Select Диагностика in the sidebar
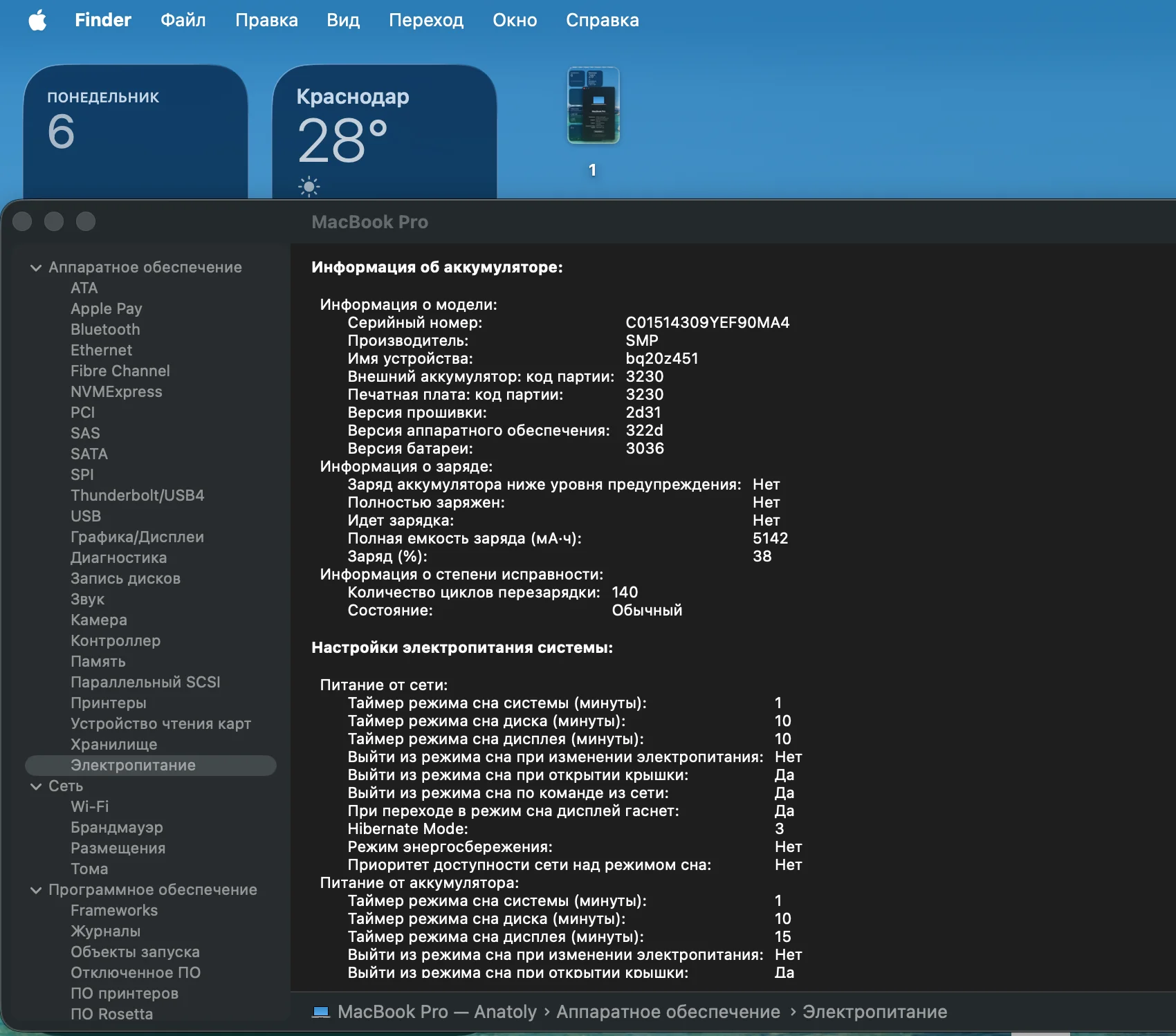 119,558
